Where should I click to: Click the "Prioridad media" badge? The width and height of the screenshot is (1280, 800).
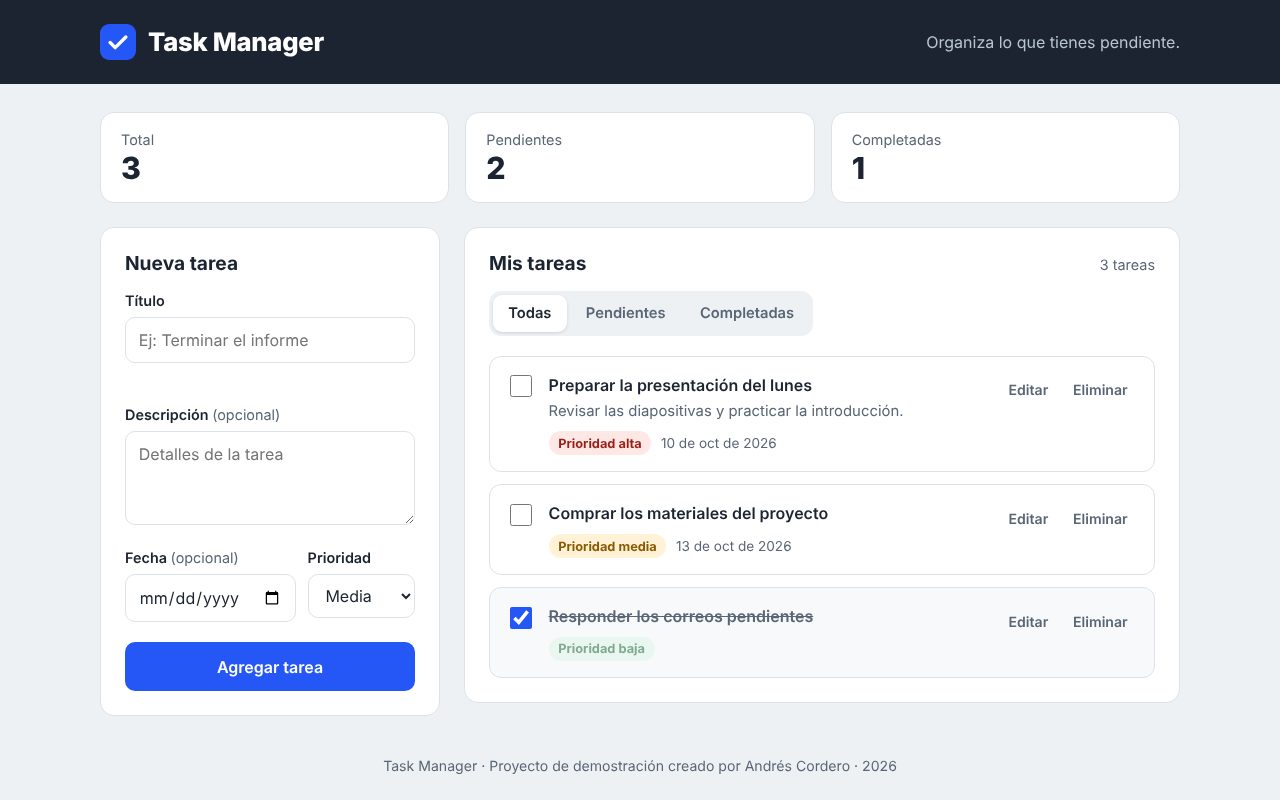point(607,546)
